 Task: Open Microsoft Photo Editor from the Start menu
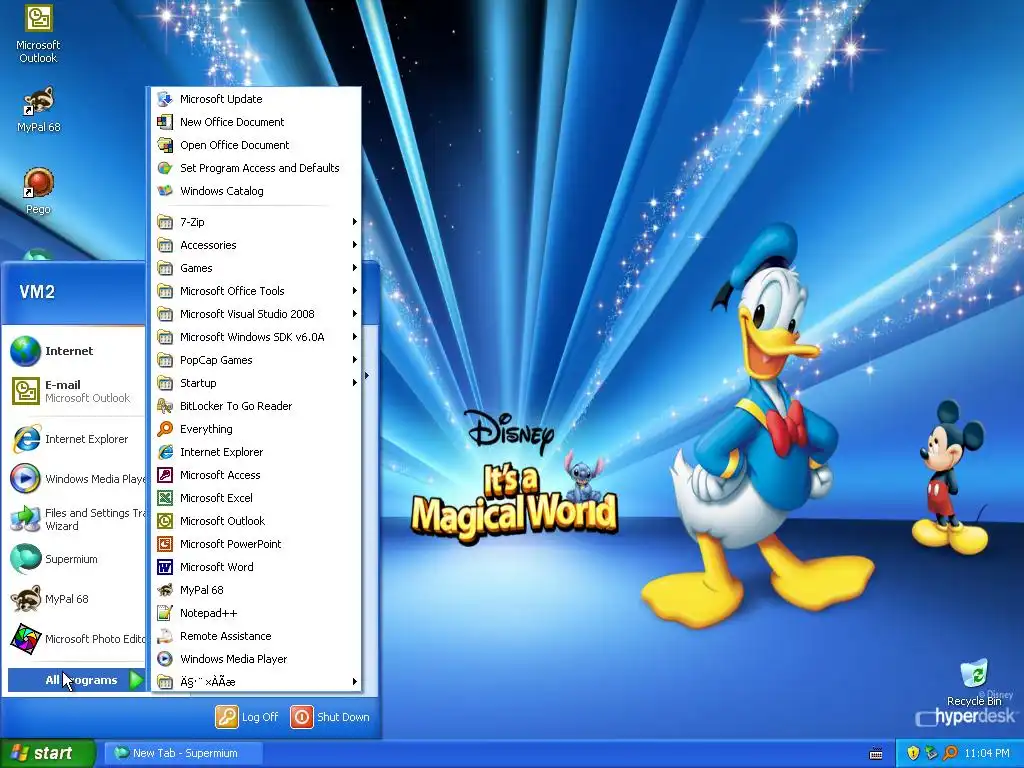coord(76,639)
